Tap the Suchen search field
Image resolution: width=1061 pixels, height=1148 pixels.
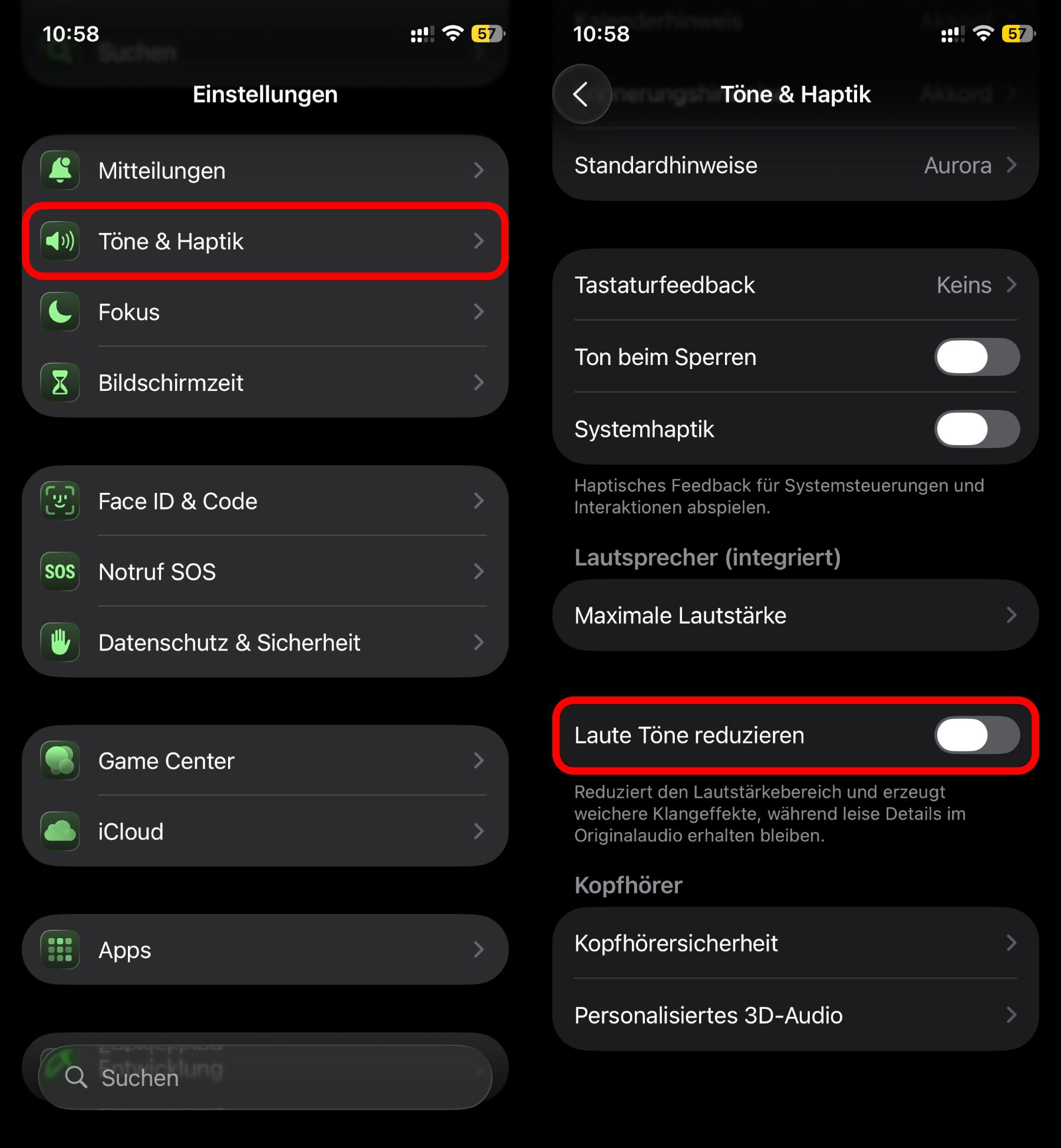265,1077
